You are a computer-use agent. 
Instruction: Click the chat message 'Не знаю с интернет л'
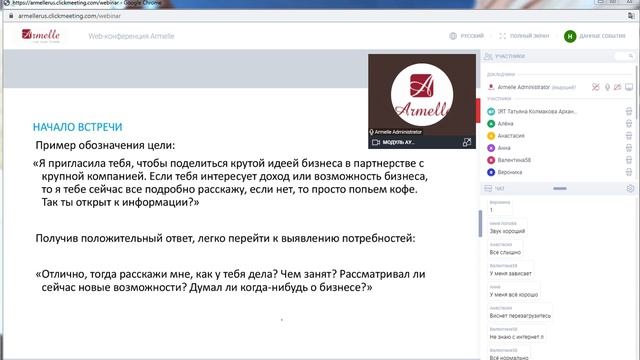tap(517, 337)
